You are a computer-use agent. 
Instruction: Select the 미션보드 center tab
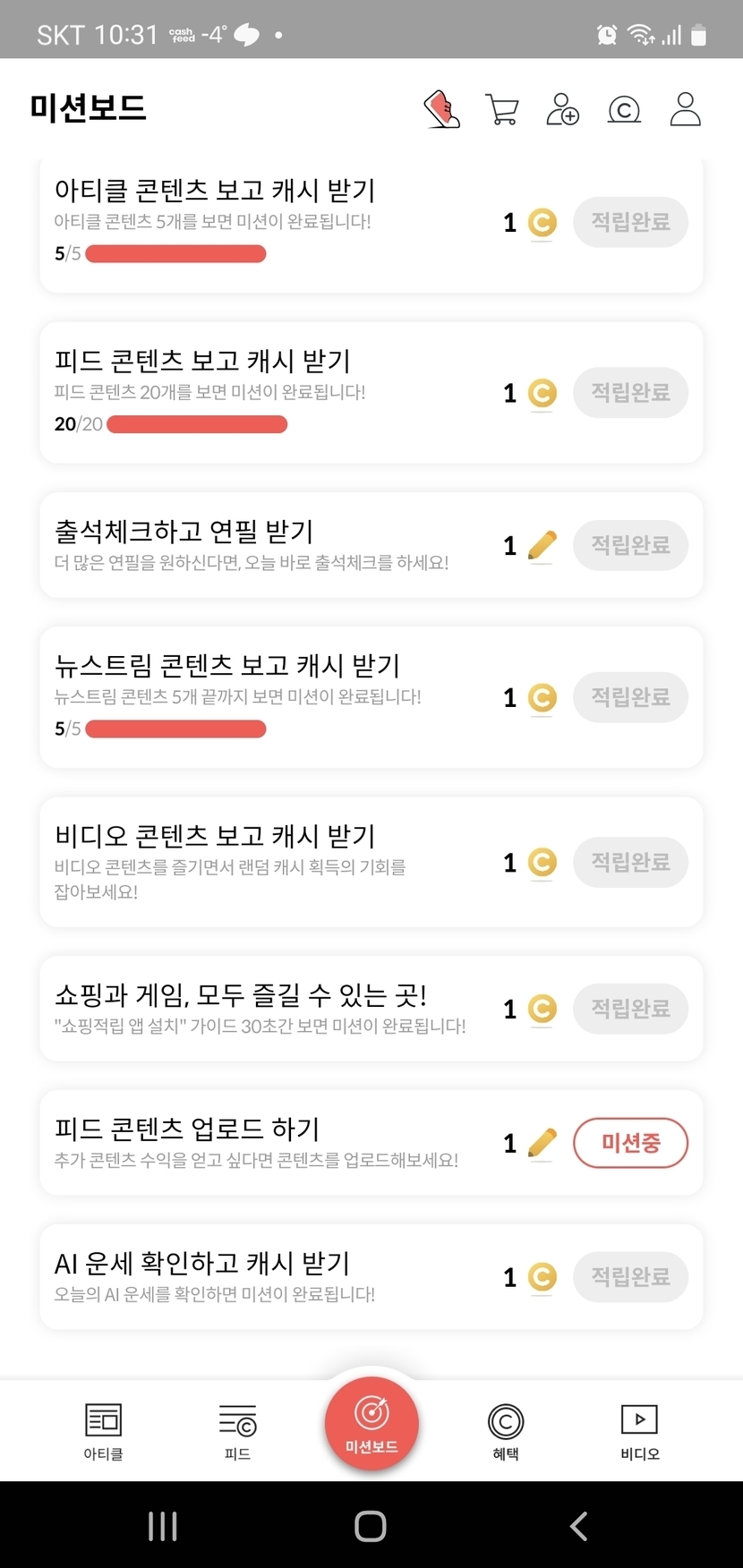click(x=371, y=1424)
